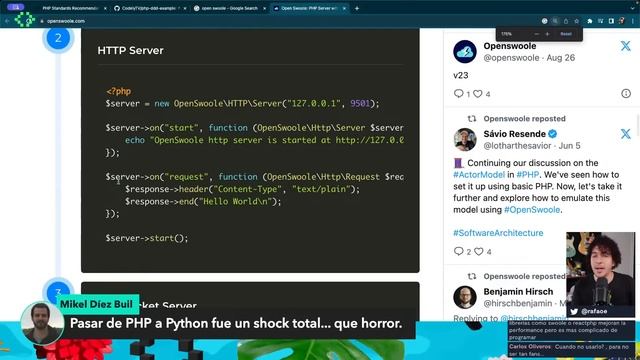
Task: Open the browser side panel
Action: 611,21
